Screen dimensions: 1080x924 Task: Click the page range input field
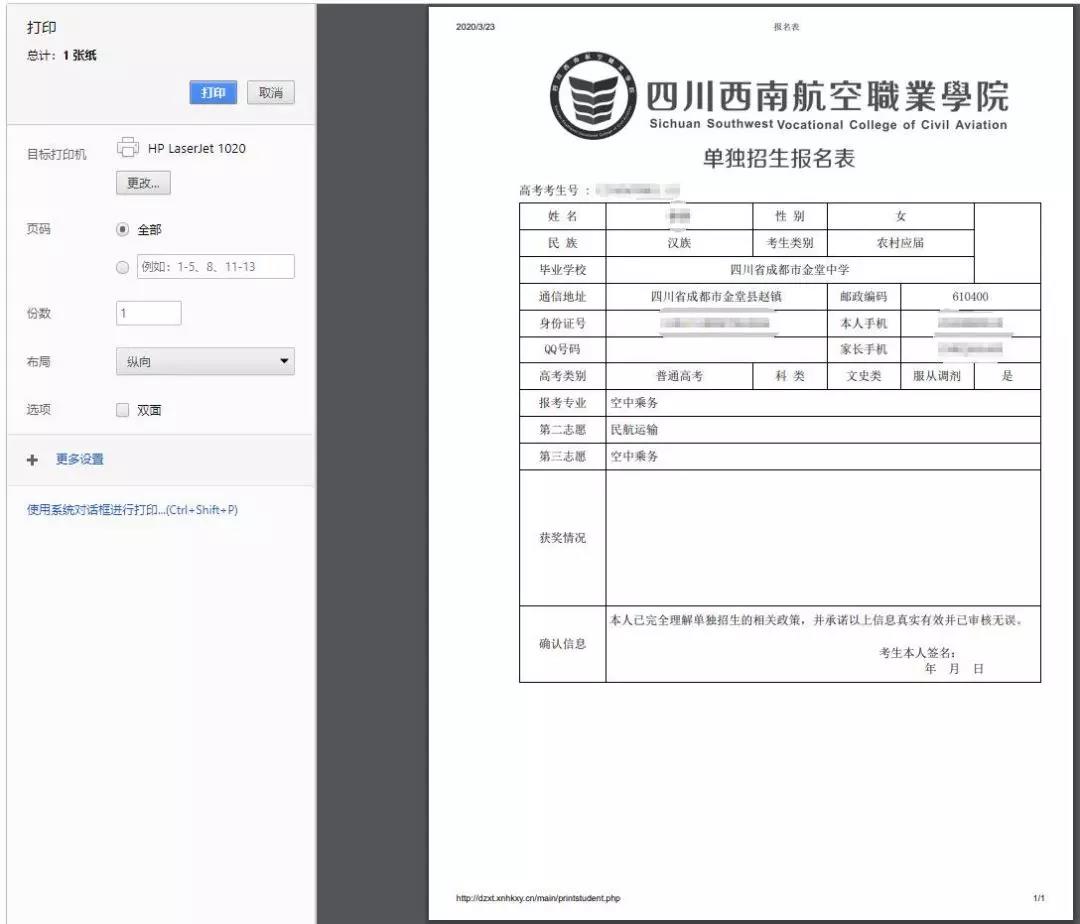tap(216, 266)
